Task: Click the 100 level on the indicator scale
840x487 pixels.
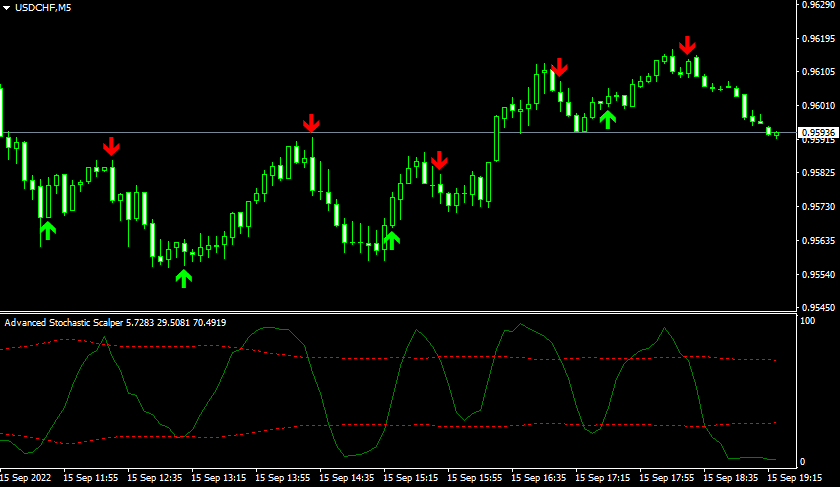Action: click(806, 320)
